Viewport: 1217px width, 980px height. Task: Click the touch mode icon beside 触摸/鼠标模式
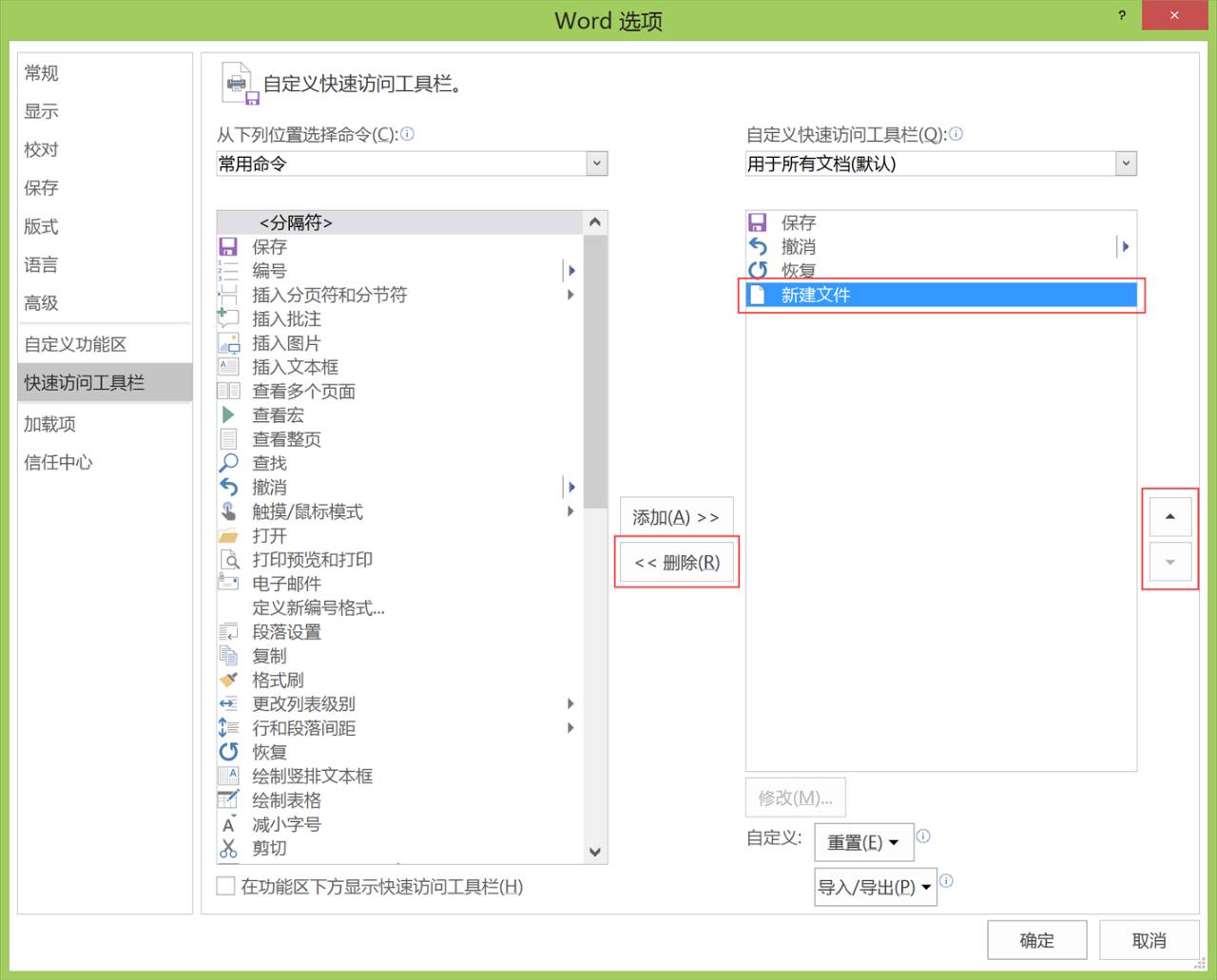pos(228,511)
